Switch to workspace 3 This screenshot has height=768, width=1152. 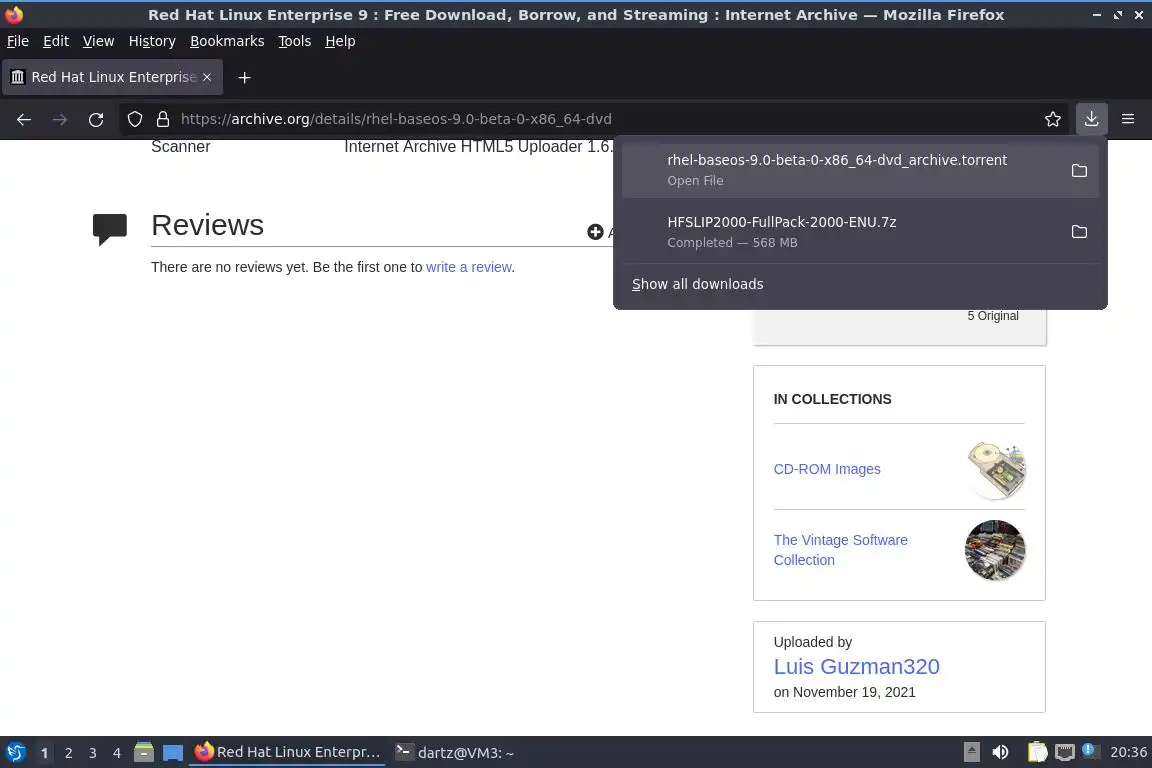click(93, 753)
